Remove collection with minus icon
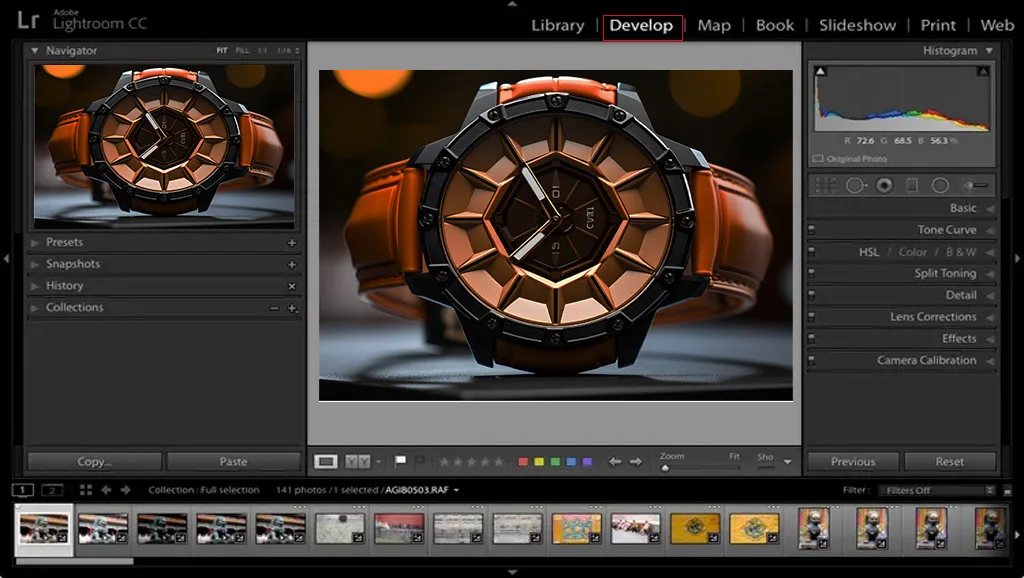1024x578 pixels. point(274,308)
